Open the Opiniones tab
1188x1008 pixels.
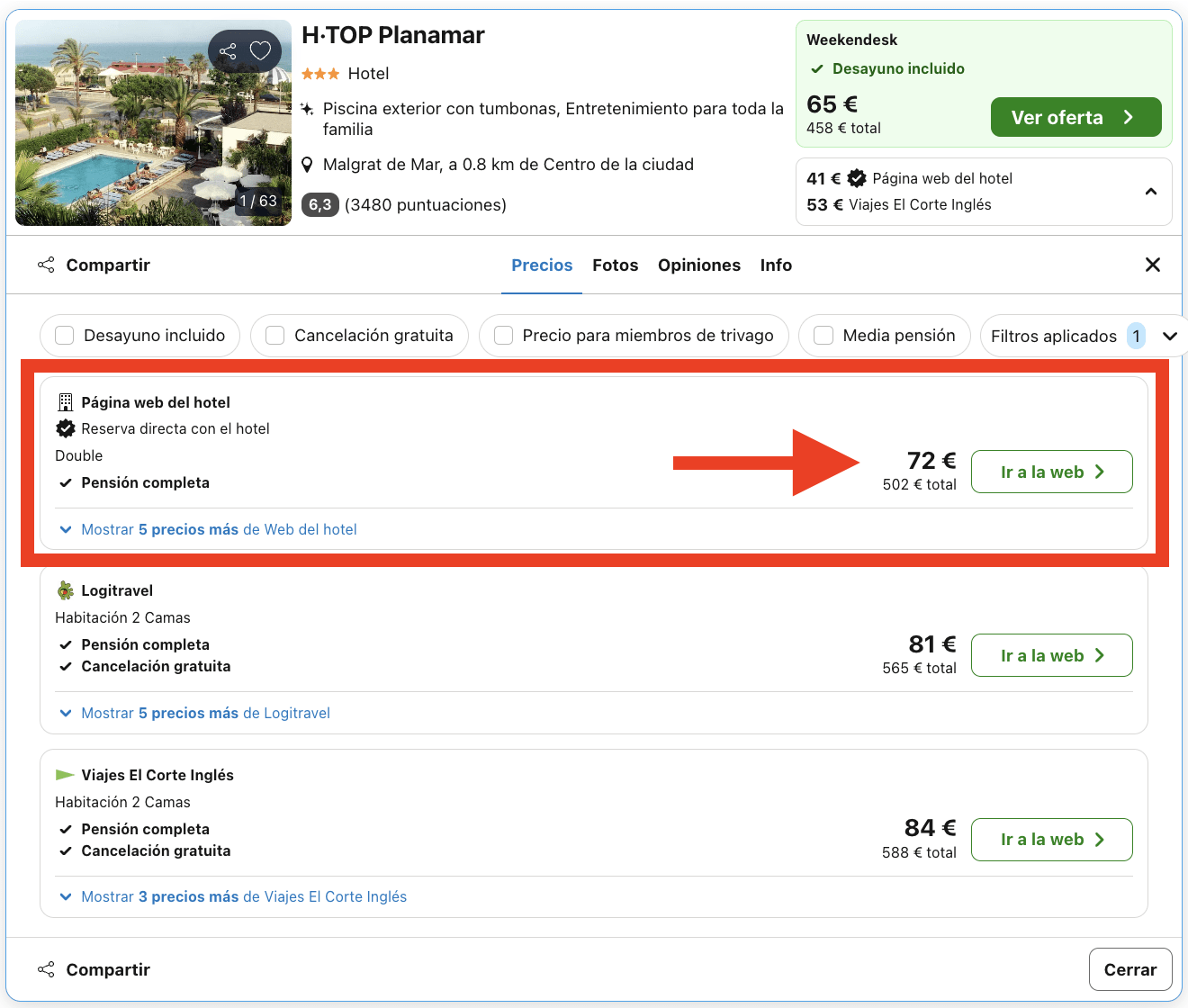coord(699,265)
